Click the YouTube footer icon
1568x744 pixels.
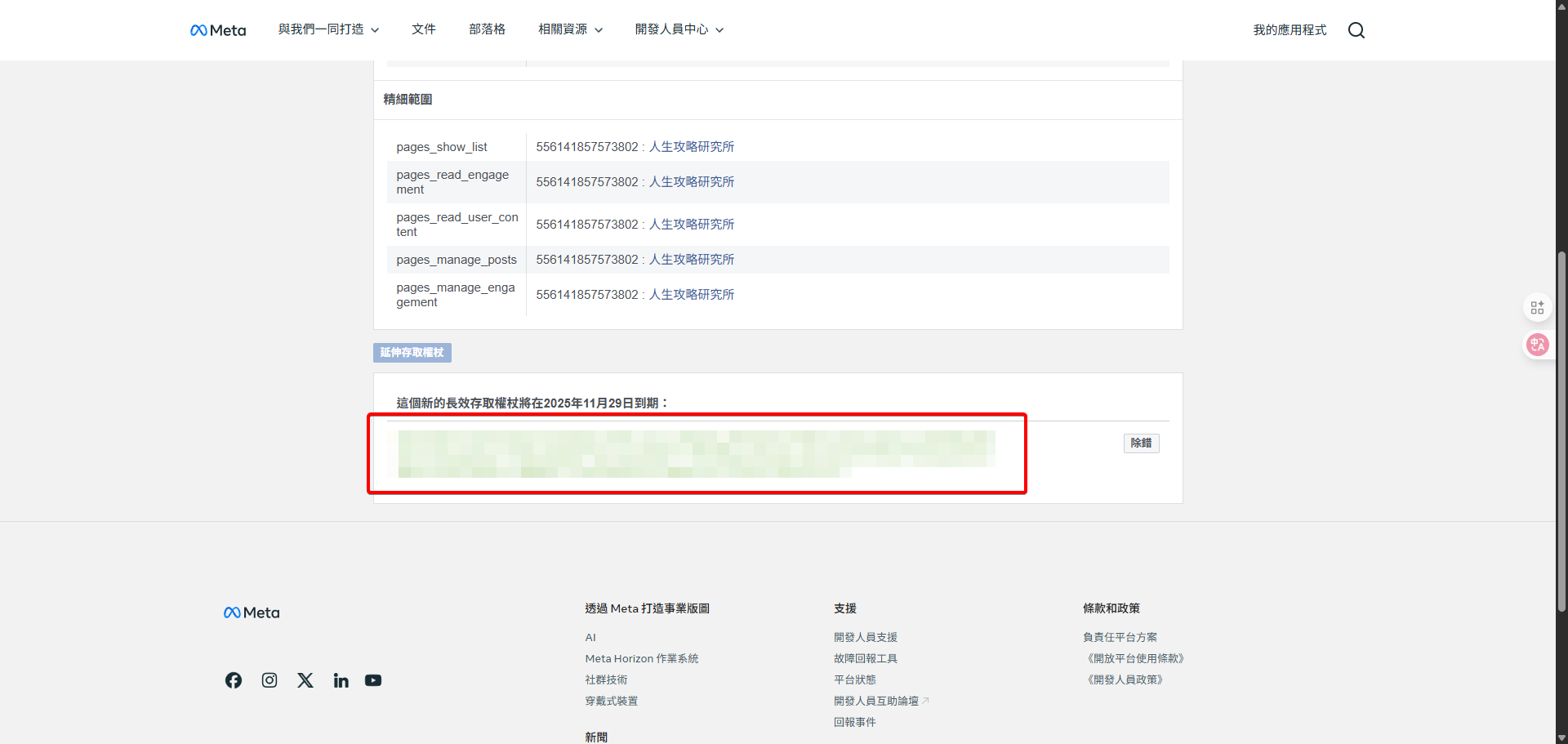pyautogui.click(x=373, y=679)
